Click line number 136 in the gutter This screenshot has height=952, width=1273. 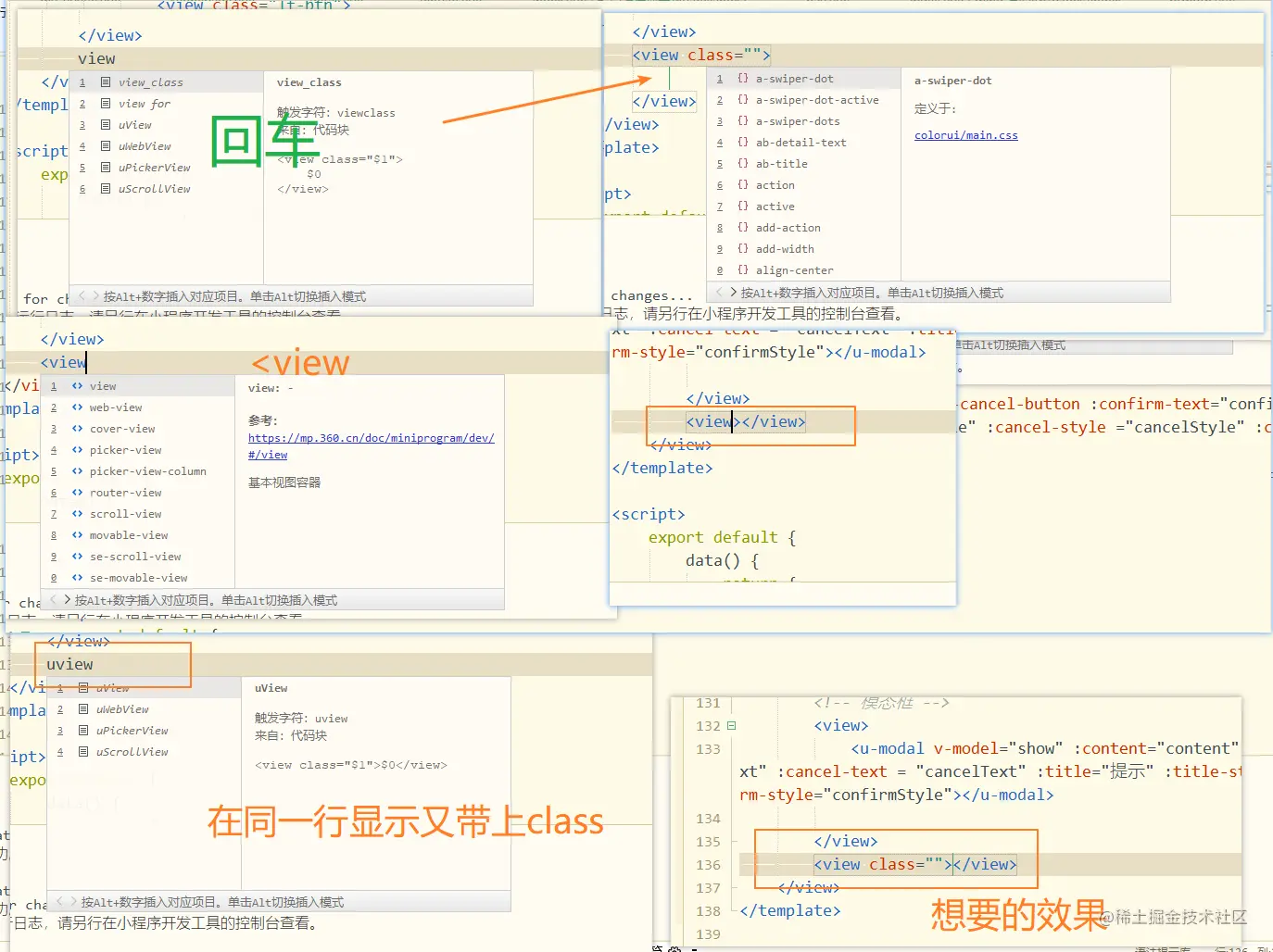tap(708, 865)
